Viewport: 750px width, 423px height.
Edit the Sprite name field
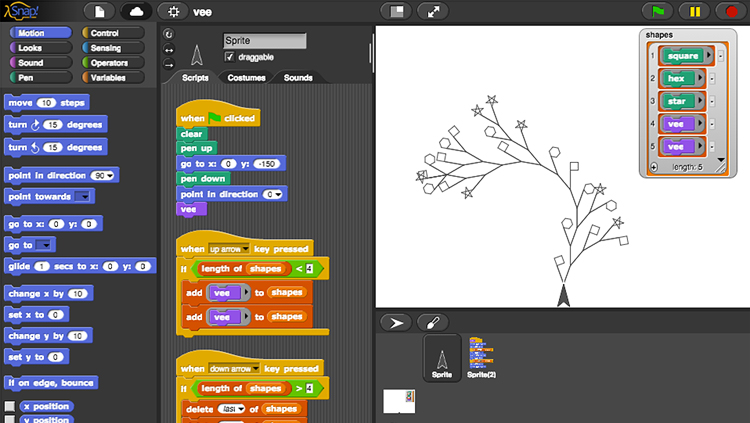coord(265,41)
